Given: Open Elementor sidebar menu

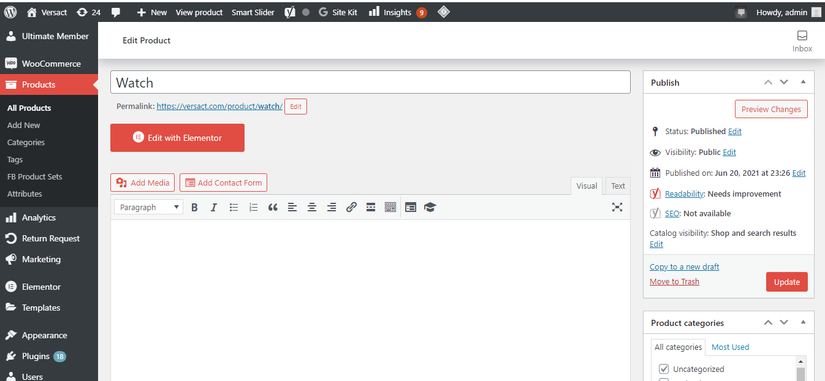Looking at the screenshot, I should coord(49,287).
